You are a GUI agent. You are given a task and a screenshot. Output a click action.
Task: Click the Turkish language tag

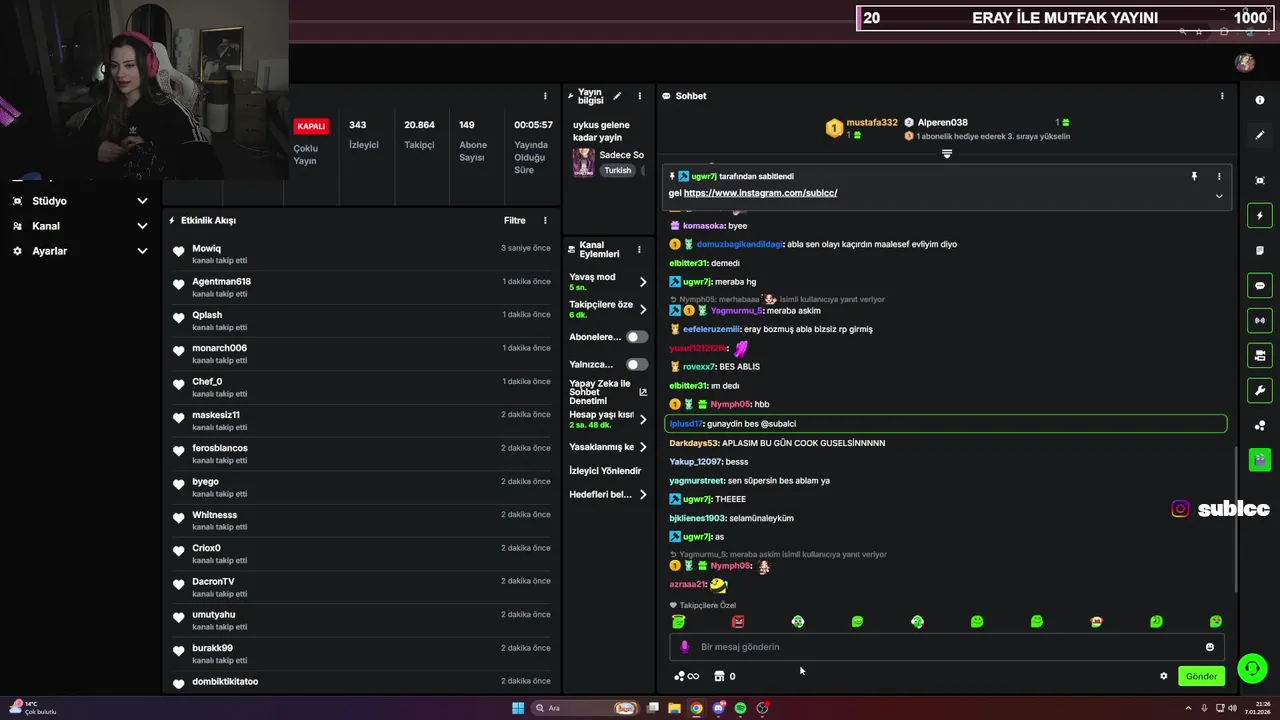coord(618,170)
